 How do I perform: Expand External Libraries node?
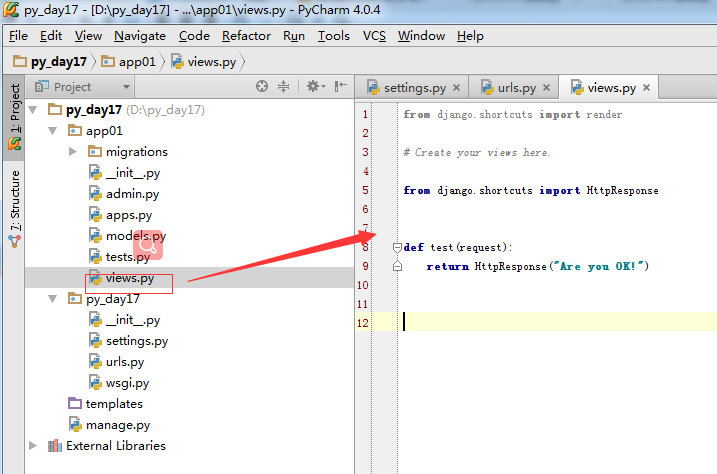tap(34, 446)
